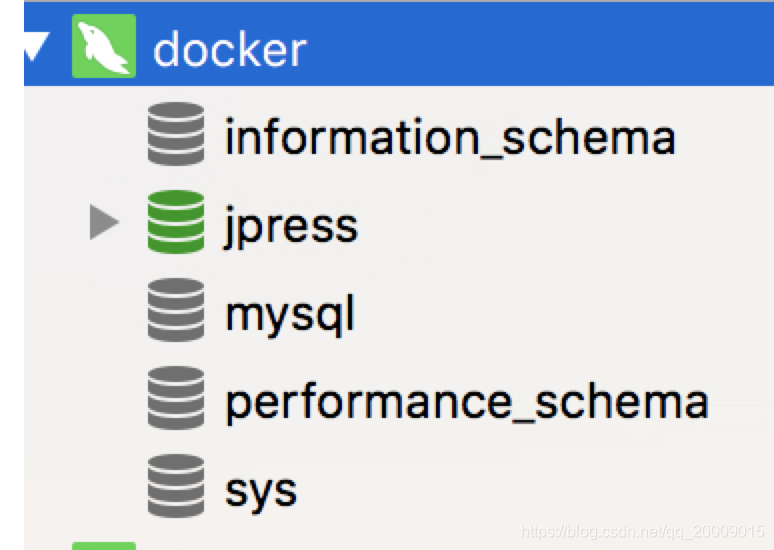774x550 pixels.
Task: Click the green jpress database icon
Action: [x=176, y=222]
